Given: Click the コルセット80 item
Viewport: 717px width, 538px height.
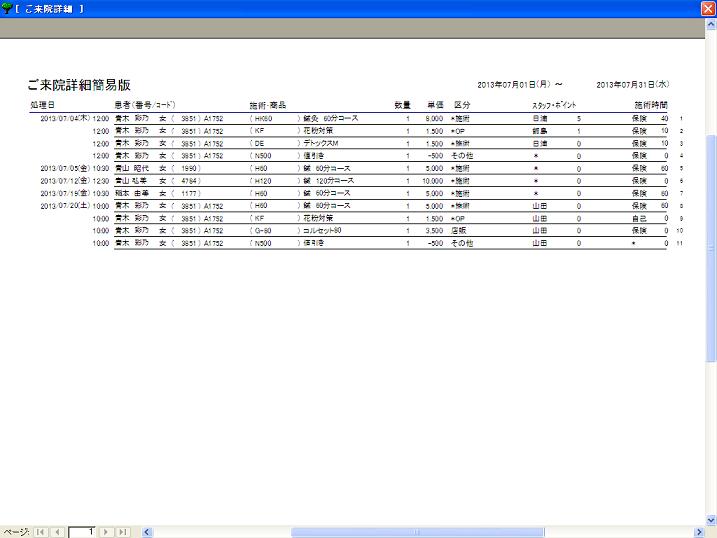Looking at the screenshot, I should point(322,230).
